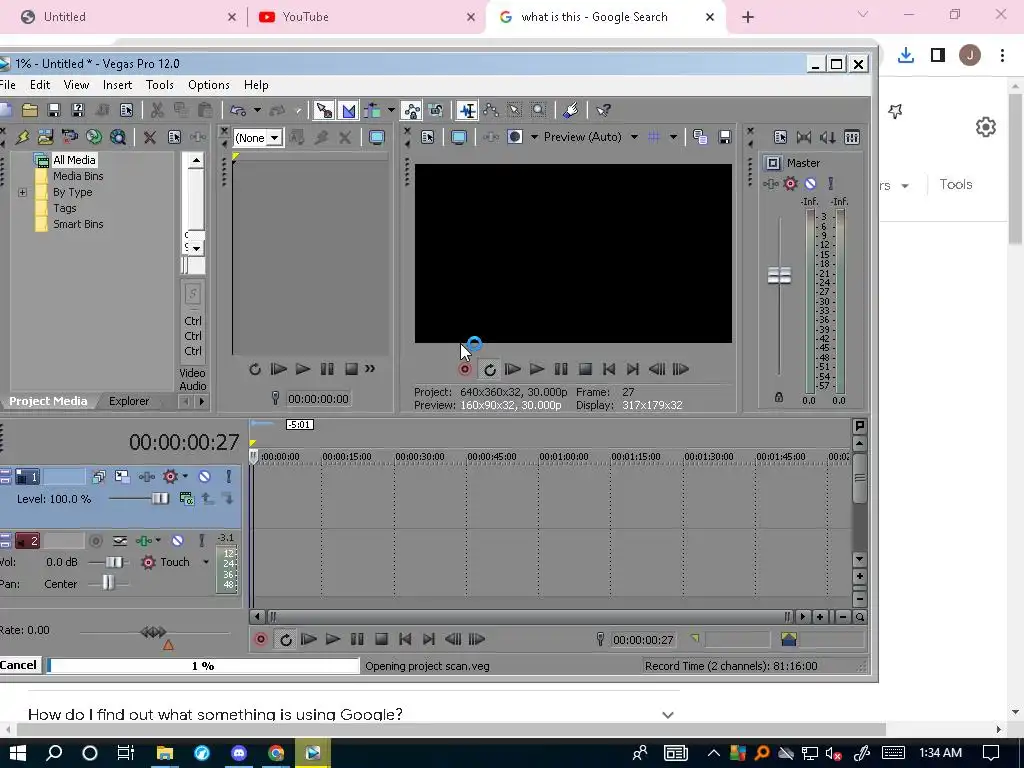Click Track Motion icon on video track 1
1024x768 pixels.
[122, 476]
